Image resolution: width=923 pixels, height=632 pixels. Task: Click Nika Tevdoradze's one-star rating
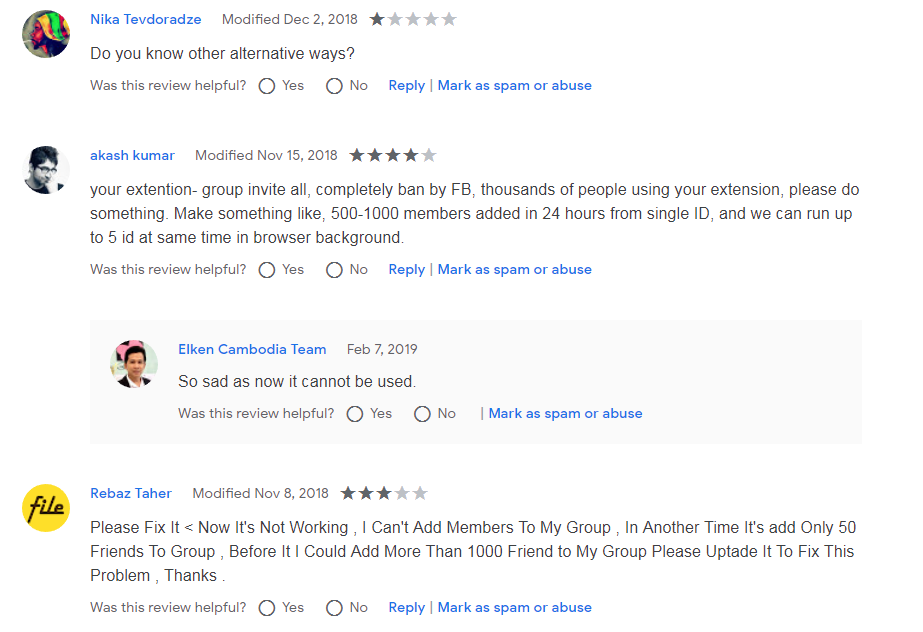(x=413, y=19)
